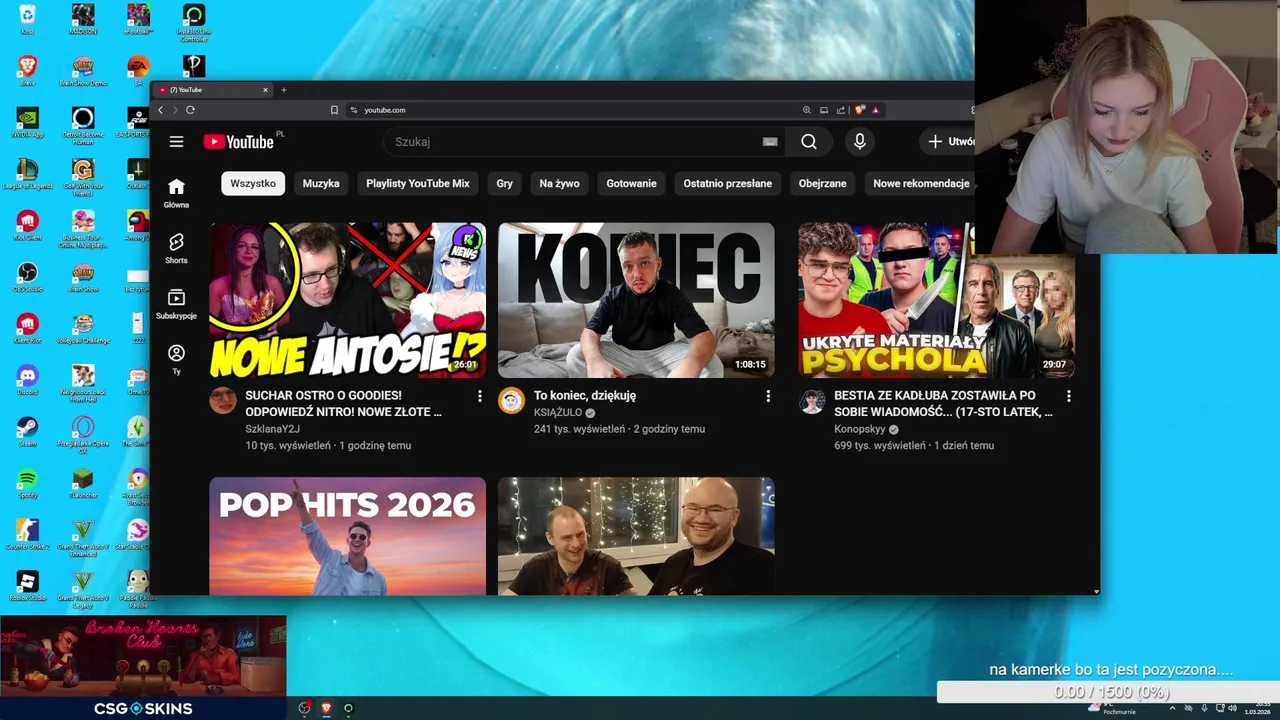
Task: Click the zoom icon in the address bar
Action: click(807, 110)
